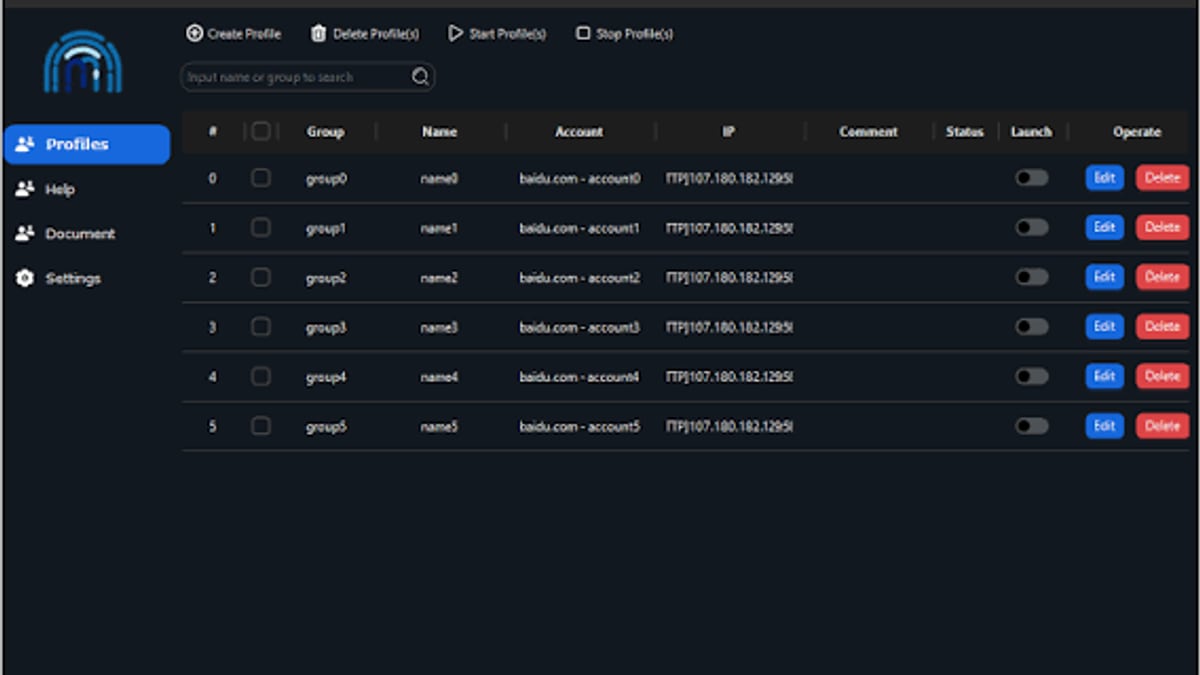Image resolution: width=1200 pixels, height=675 pixels.
Task: Click the IP column header
Action: point(729,132)
